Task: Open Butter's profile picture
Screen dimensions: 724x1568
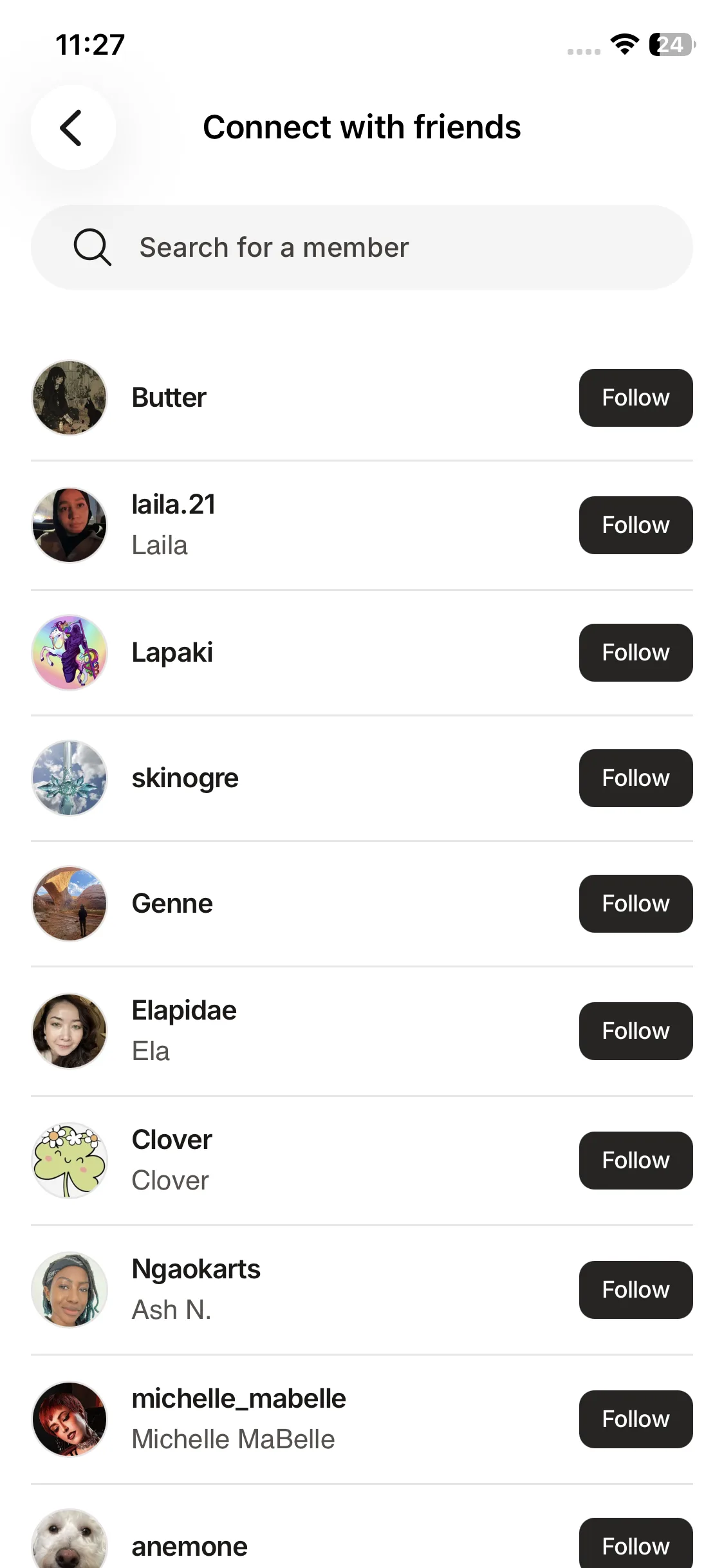Action: [70, 398]
